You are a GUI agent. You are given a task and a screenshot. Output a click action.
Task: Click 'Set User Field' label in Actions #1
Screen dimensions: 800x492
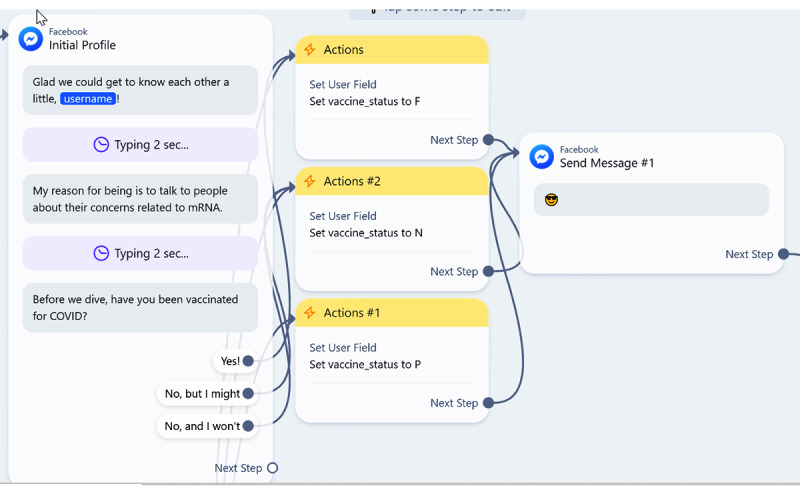point(343,348)
